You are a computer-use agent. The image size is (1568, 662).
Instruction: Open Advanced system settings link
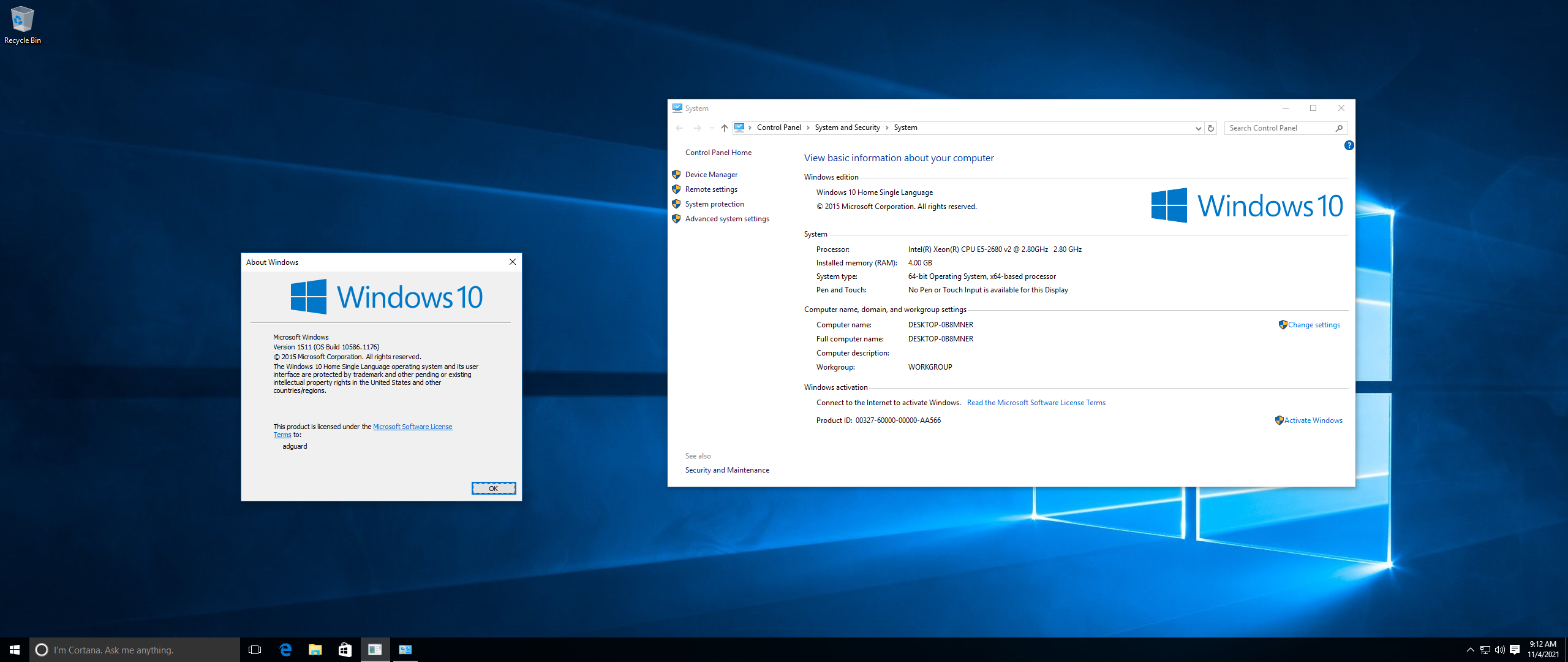(727, 219)
